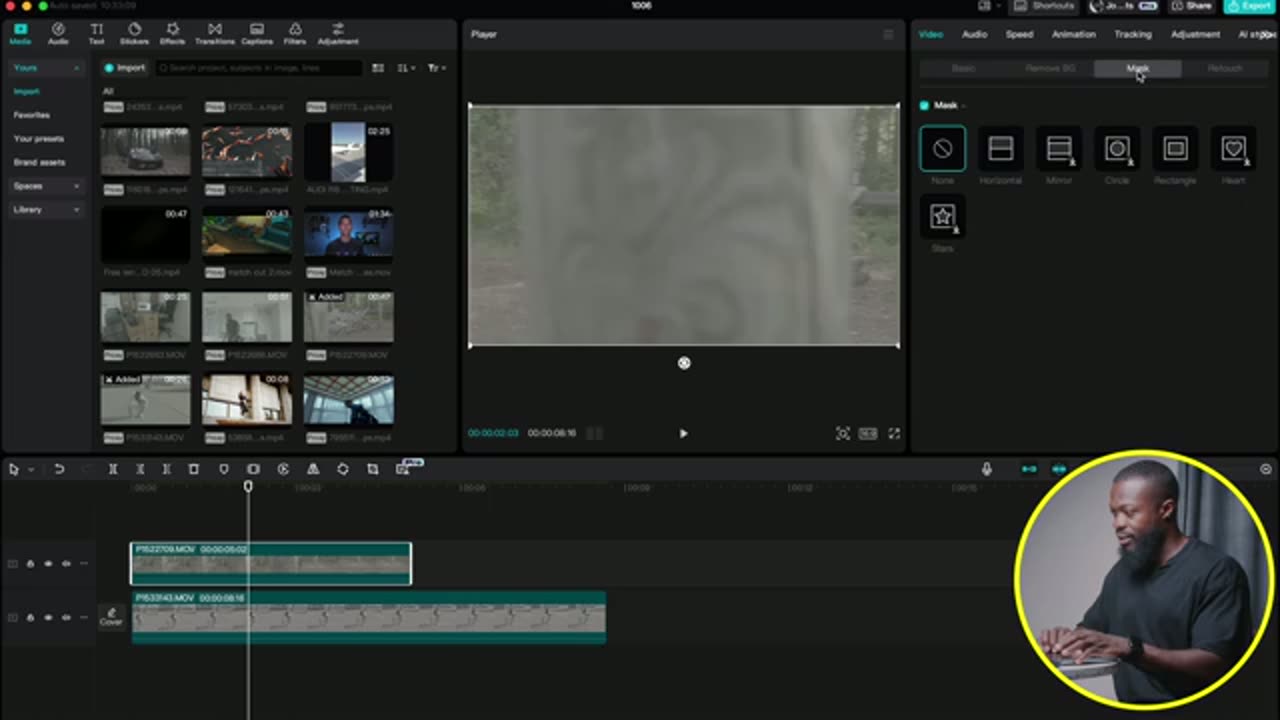Image resolution: width=1280 pixels, height=720 pixels.
Task: Apply the Horizontal mask
Action: pos(1000,149)
